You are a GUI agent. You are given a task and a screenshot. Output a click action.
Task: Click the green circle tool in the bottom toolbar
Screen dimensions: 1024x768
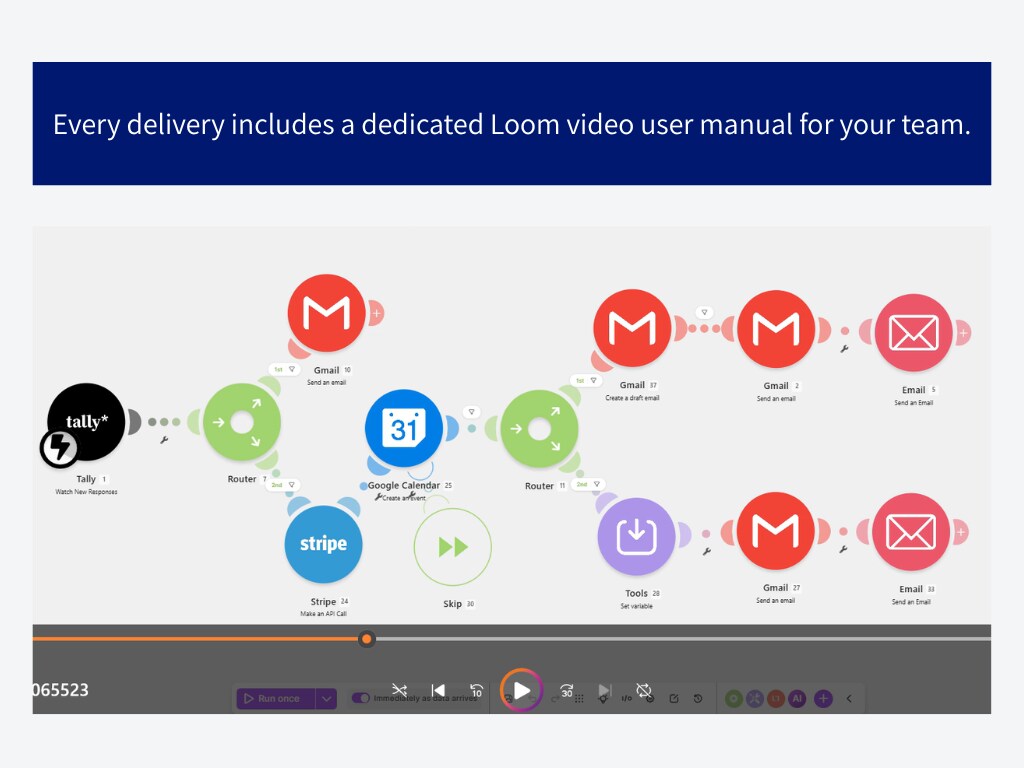(734, 699)
